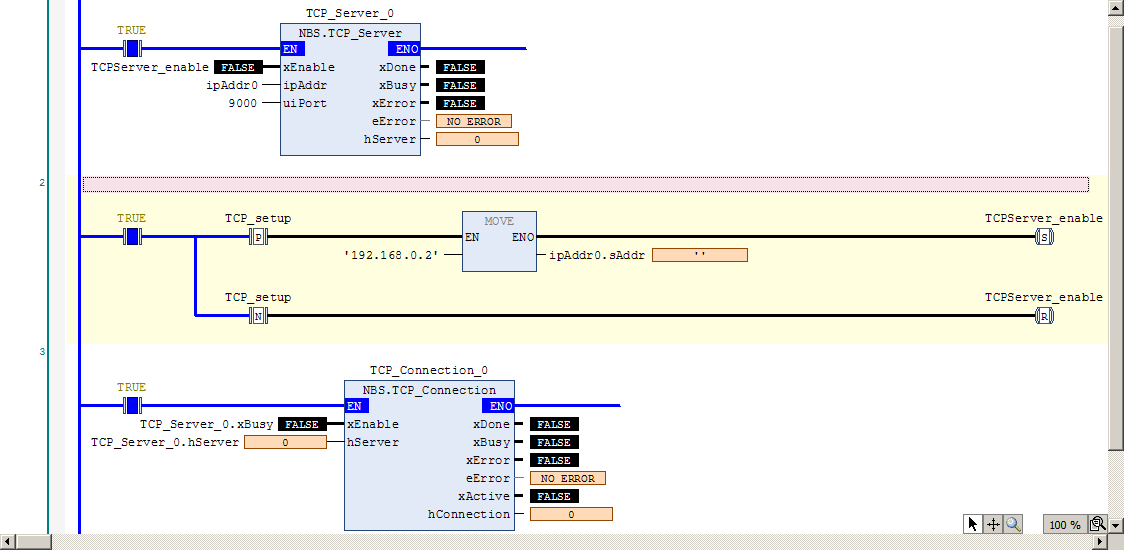The width and height of the screenshot is (1124, 550).
Task: Select the NBS.TCP_Server block header
Action: point(350,33)
